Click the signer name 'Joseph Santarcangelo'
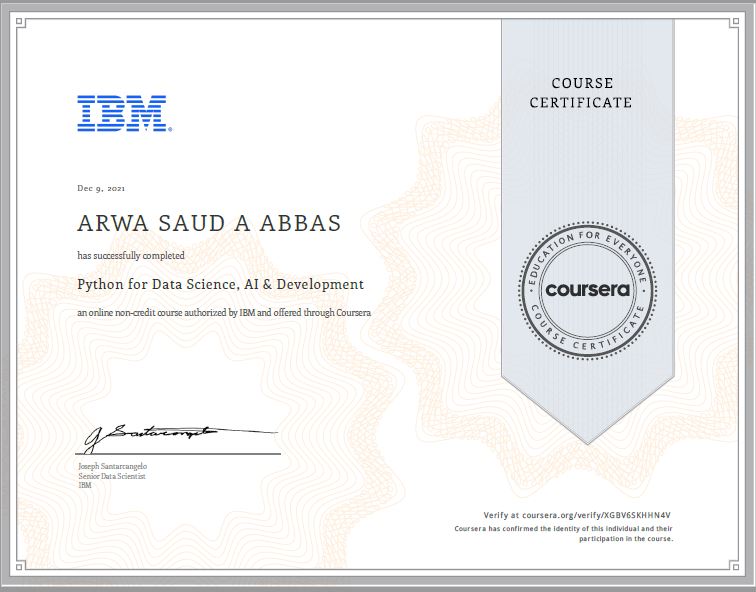This screenshot has height=592, width=756. tap(113, 466)
